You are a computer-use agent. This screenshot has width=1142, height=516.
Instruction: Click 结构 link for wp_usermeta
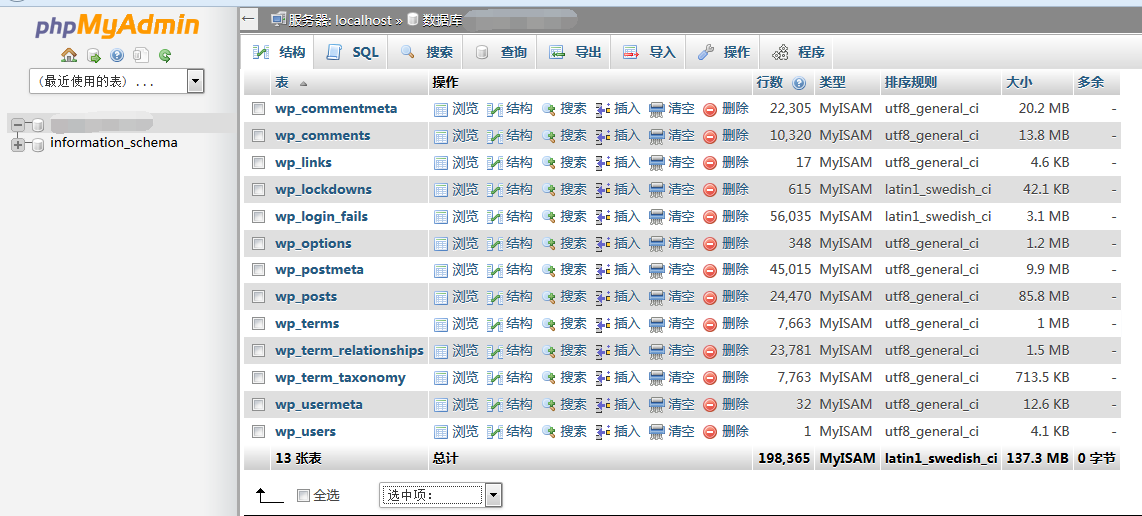click(x=519, y=404)
